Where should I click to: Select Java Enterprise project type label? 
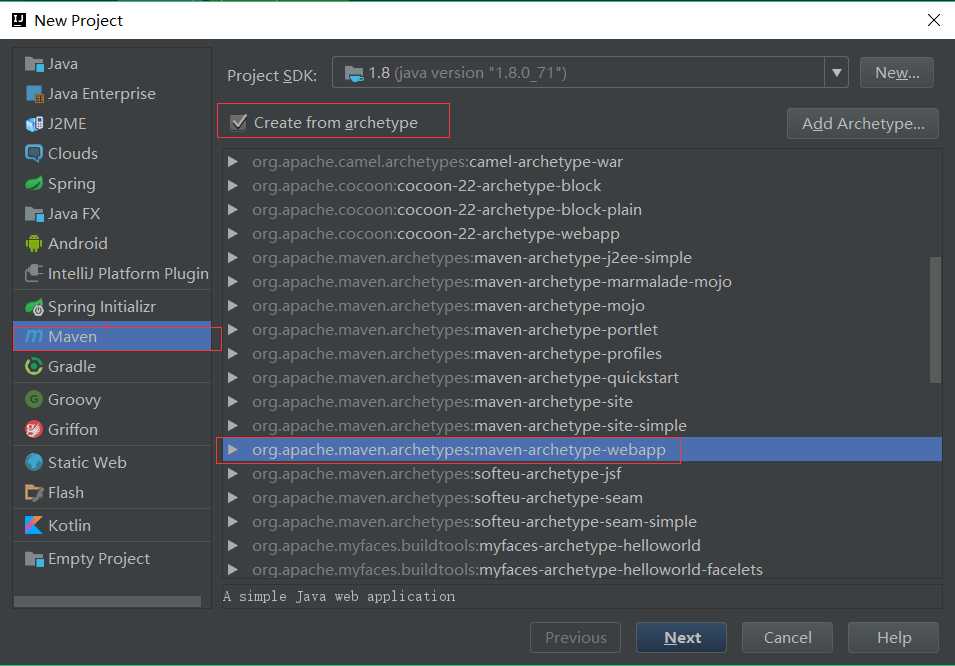coord(102,94)
